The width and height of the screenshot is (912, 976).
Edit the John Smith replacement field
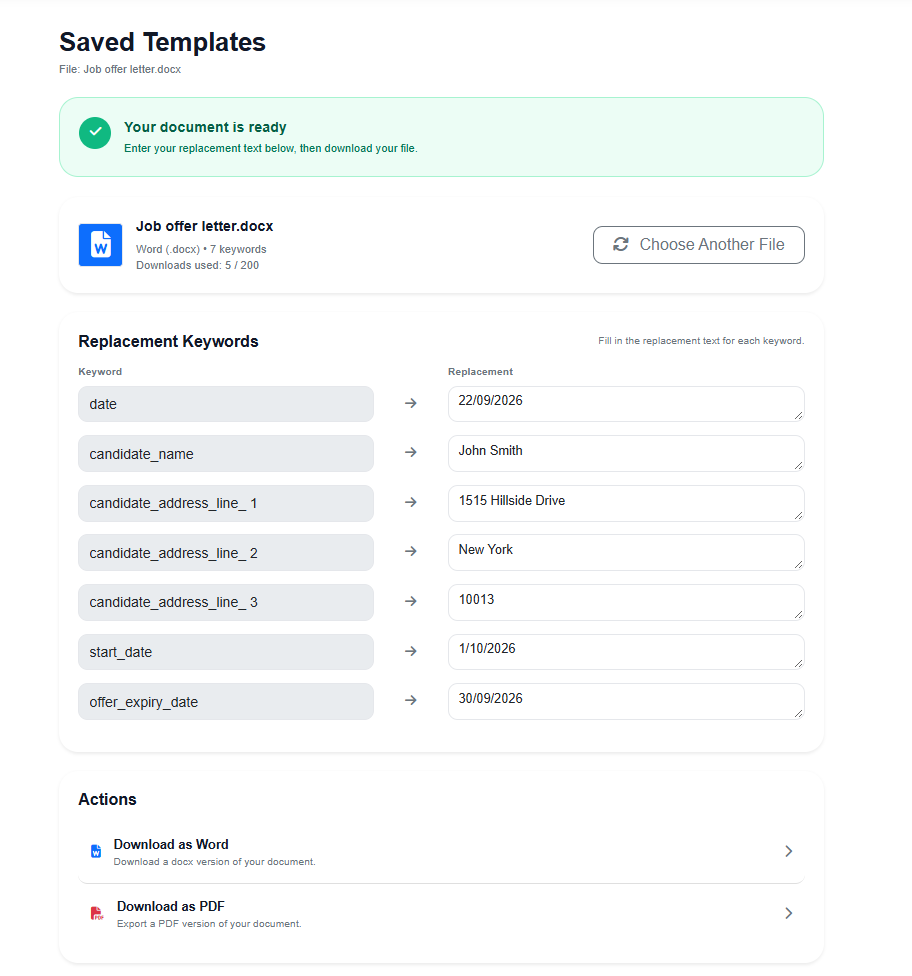pyautogui.click(x=626, y=453)
